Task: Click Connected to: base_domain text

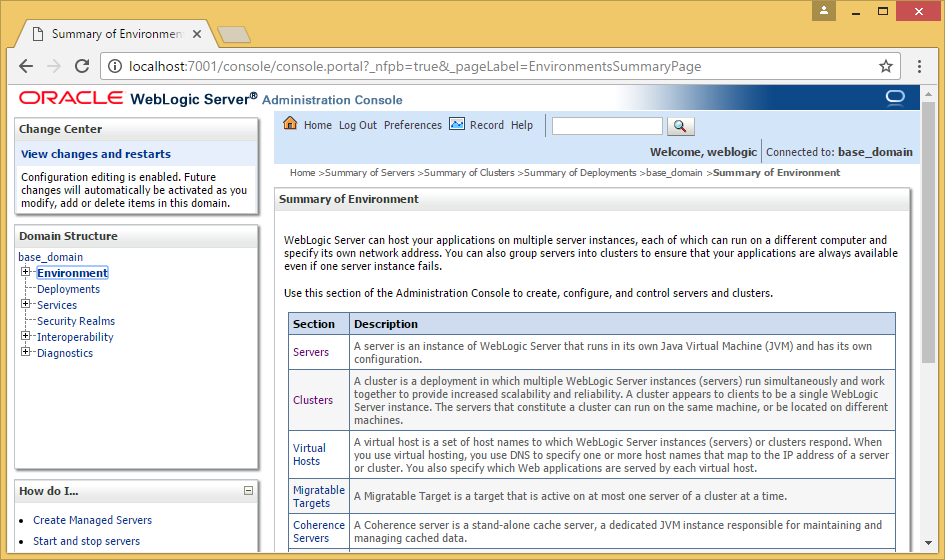Action: (839, 152)
